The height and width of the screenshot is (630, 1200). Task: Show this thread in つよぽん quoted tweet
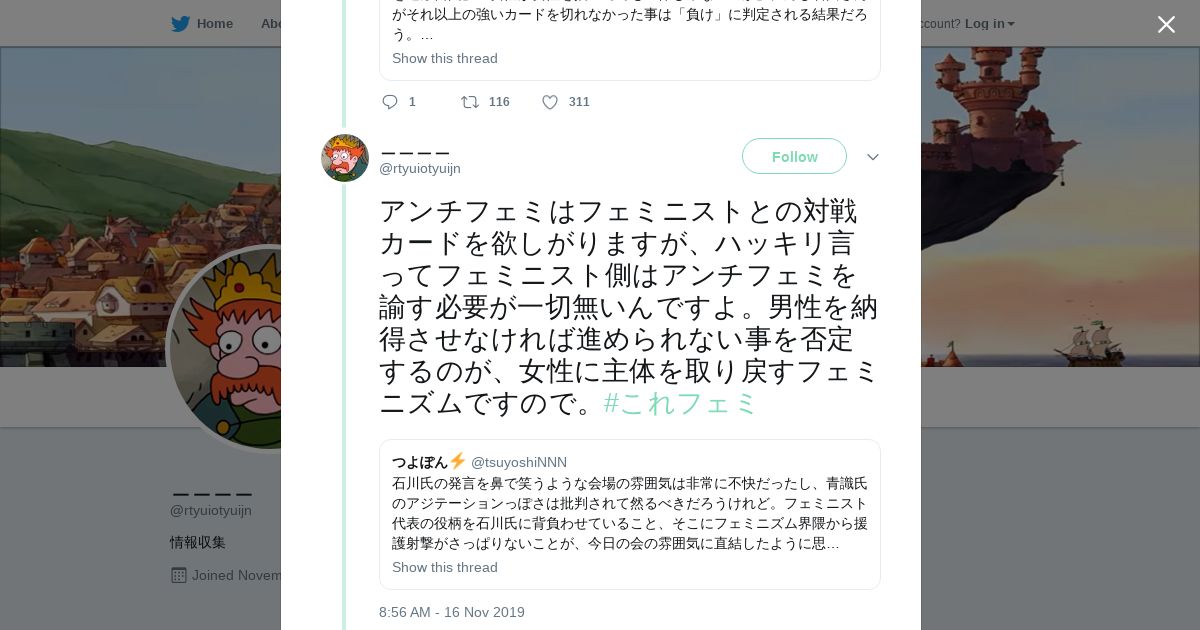[x=445, y=567]
